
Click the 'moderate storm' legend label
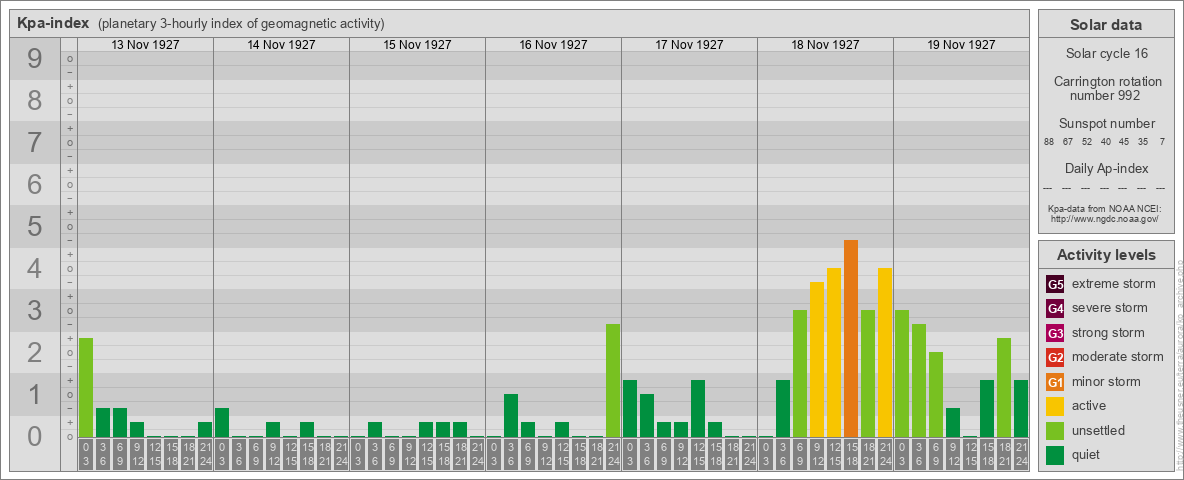tap(1118, 357)
